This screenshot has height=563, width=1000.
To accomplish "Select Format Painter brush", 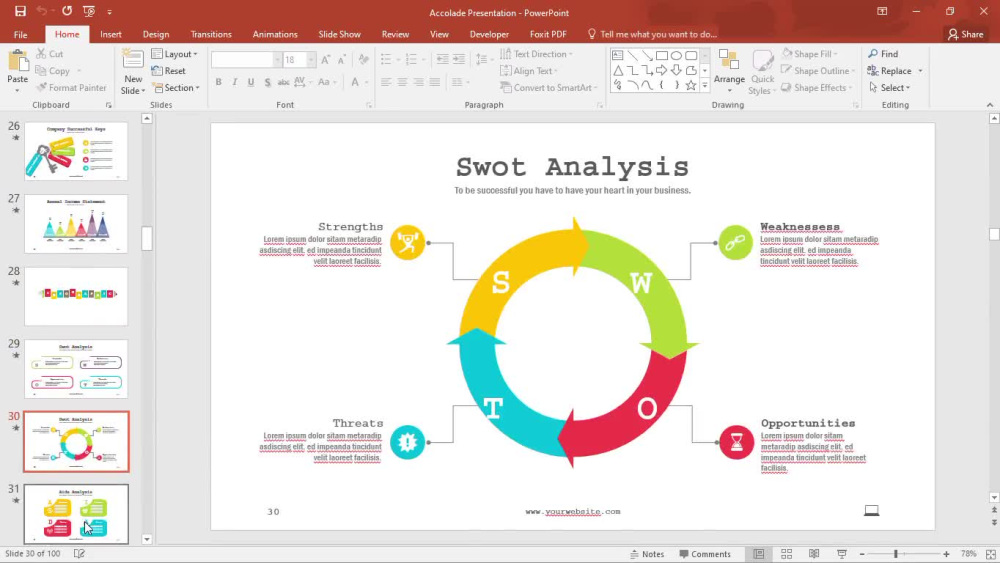I will [71, 87].
